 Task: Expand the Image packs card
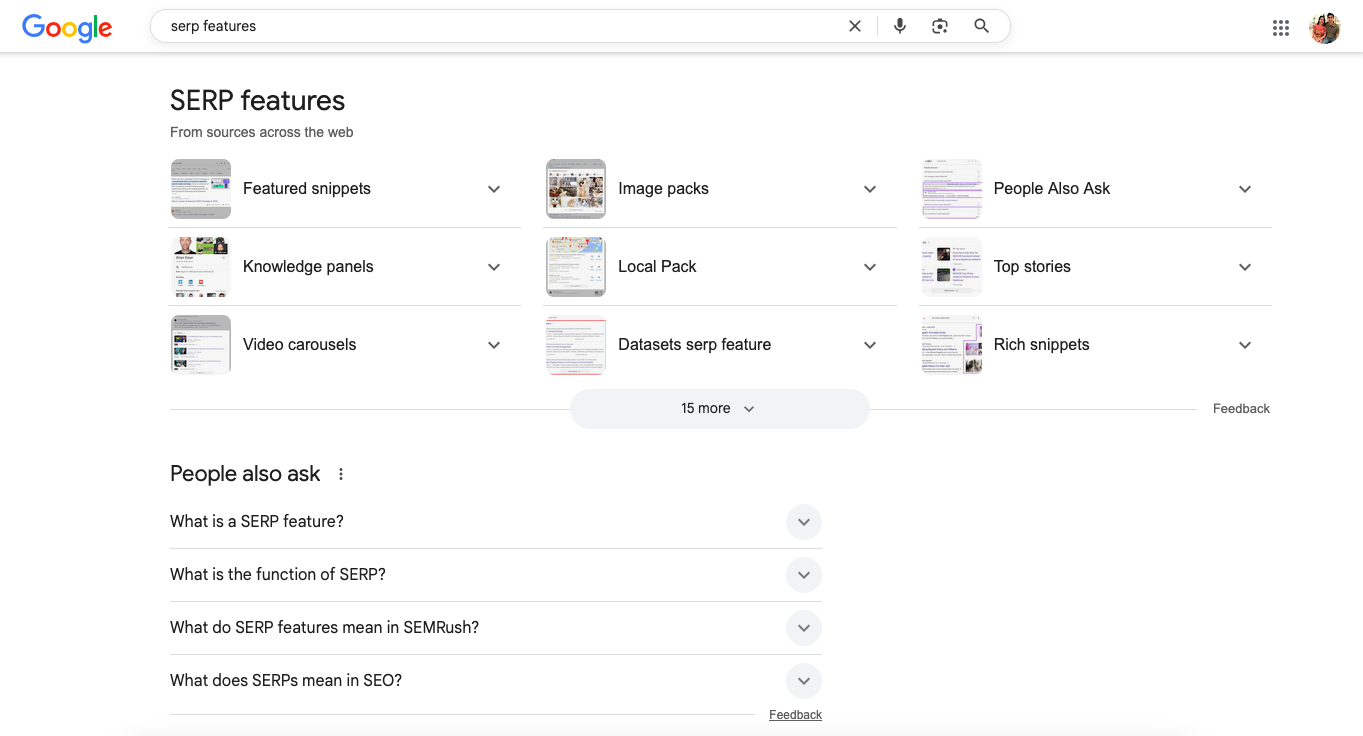(x=869, y=188)
